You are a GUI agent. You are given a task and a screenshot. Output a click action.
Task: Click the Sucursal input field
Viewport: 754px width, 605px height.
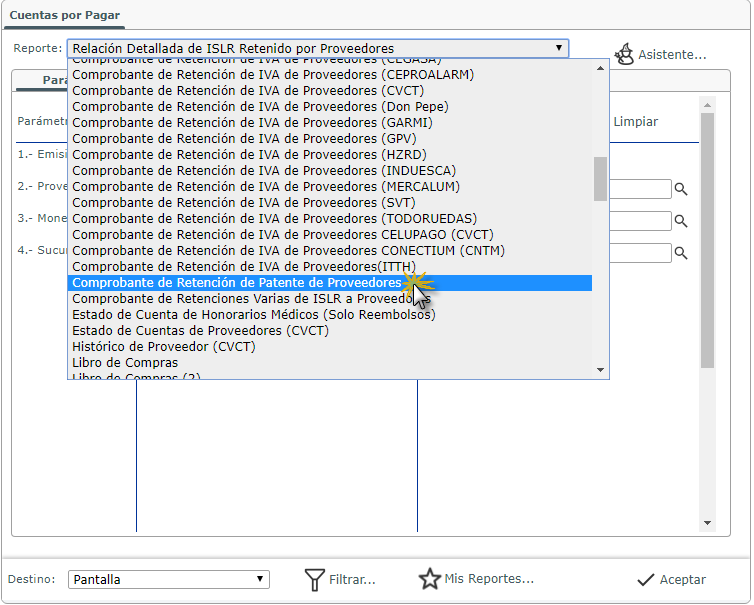pyautogui.click(x=640, y=252)
